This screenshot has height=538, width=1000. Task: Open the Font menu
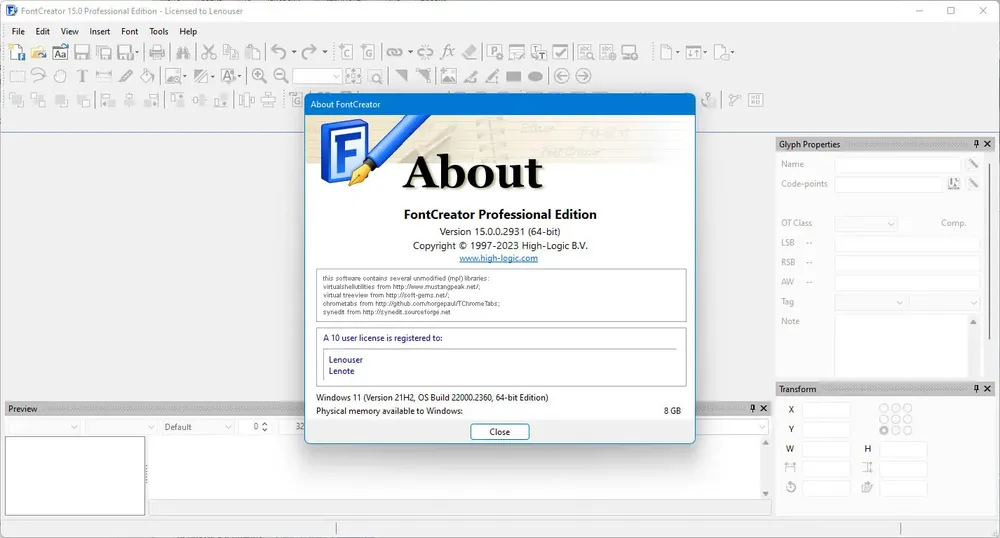click(129, 31)
